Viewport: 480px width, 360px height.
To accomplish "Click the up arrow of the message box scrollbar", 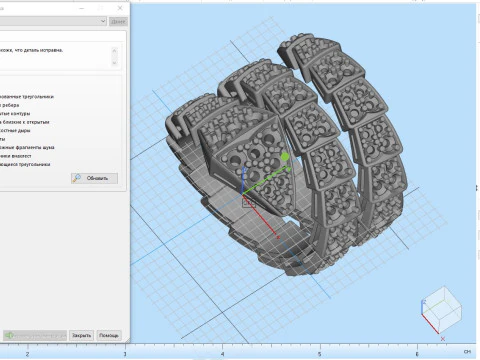I will (114, 51).
